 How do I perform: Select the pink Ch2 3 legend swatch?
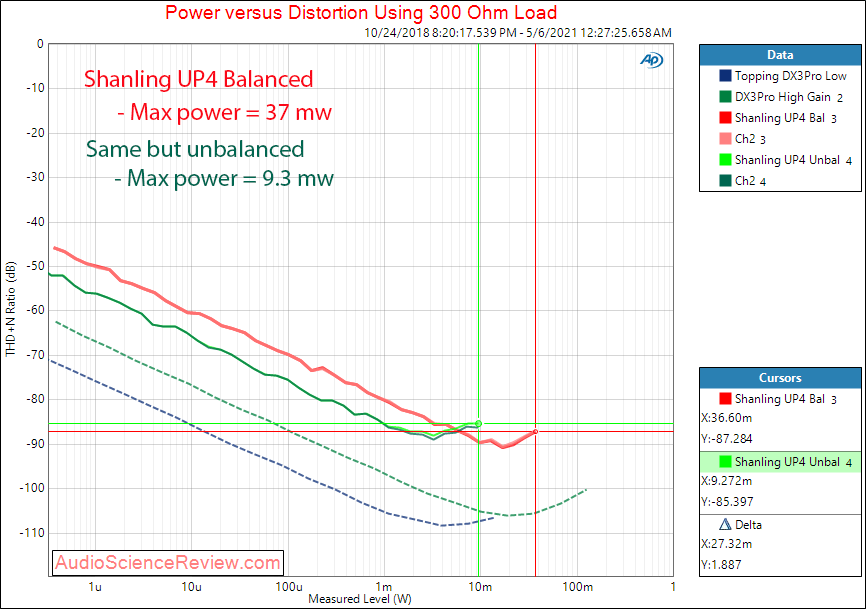coord(725,139)
